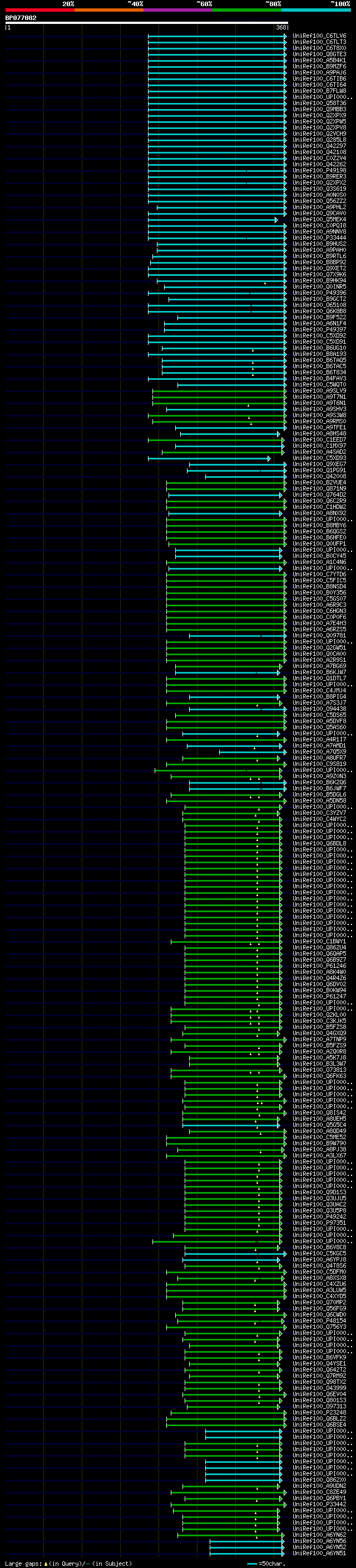Click the query end position 368
The height and width of the screenshot is (1568, 356).
281,27
